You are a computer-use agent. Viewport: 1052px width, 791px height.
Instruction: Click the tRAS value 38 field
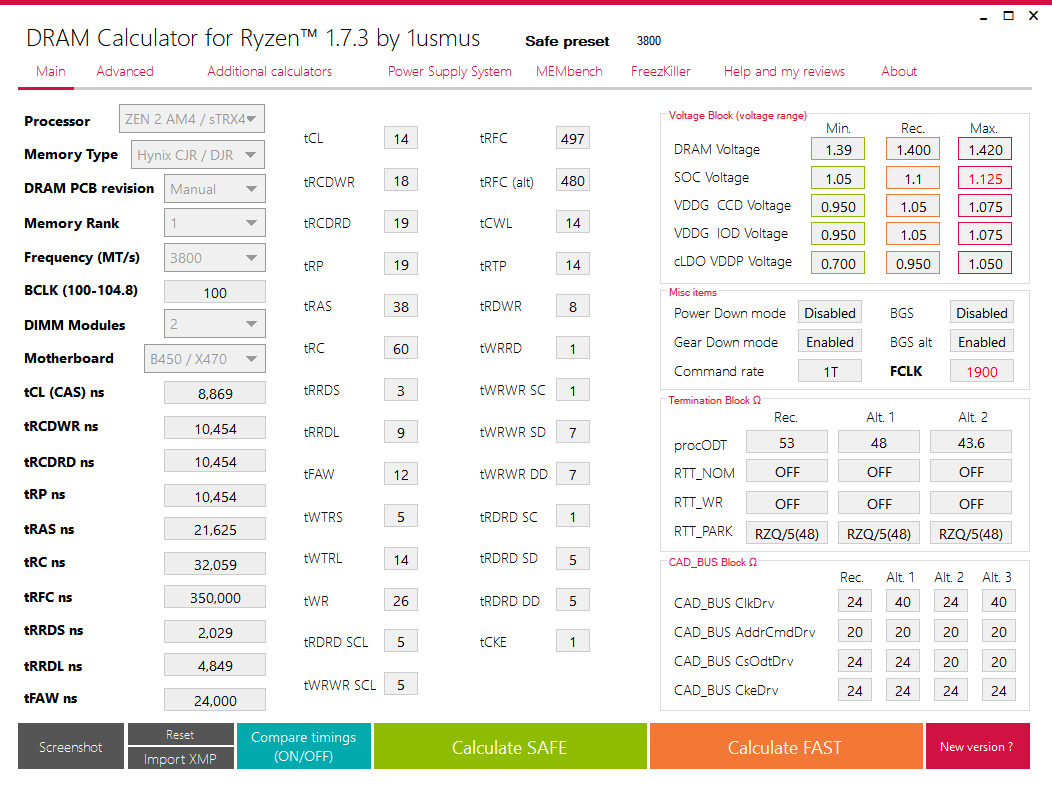click(x=401, y=306)
